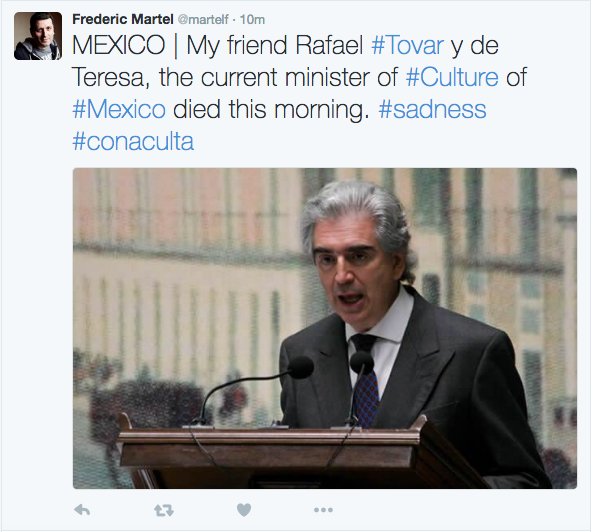Open the #Culture hashtag
591x532 pixels.
(x=452, y=77)
